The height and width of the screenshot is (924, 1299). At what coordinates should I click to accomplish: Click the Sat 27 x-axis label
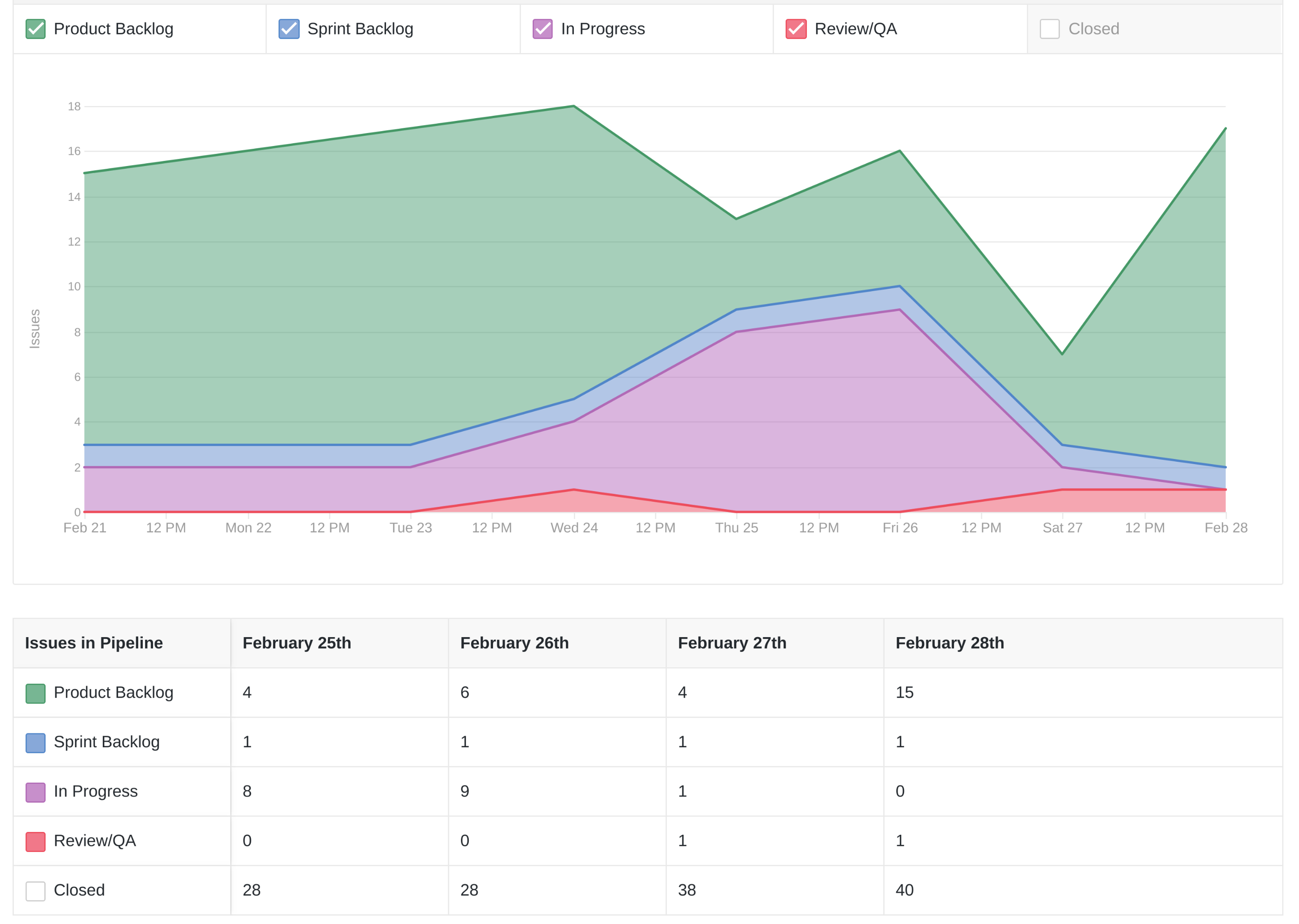point(1063,528)
